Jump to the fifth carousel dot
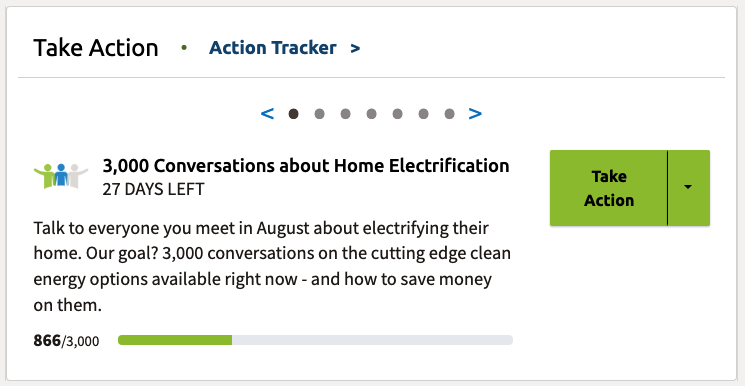The image size is (745, 386). point(398,114)
